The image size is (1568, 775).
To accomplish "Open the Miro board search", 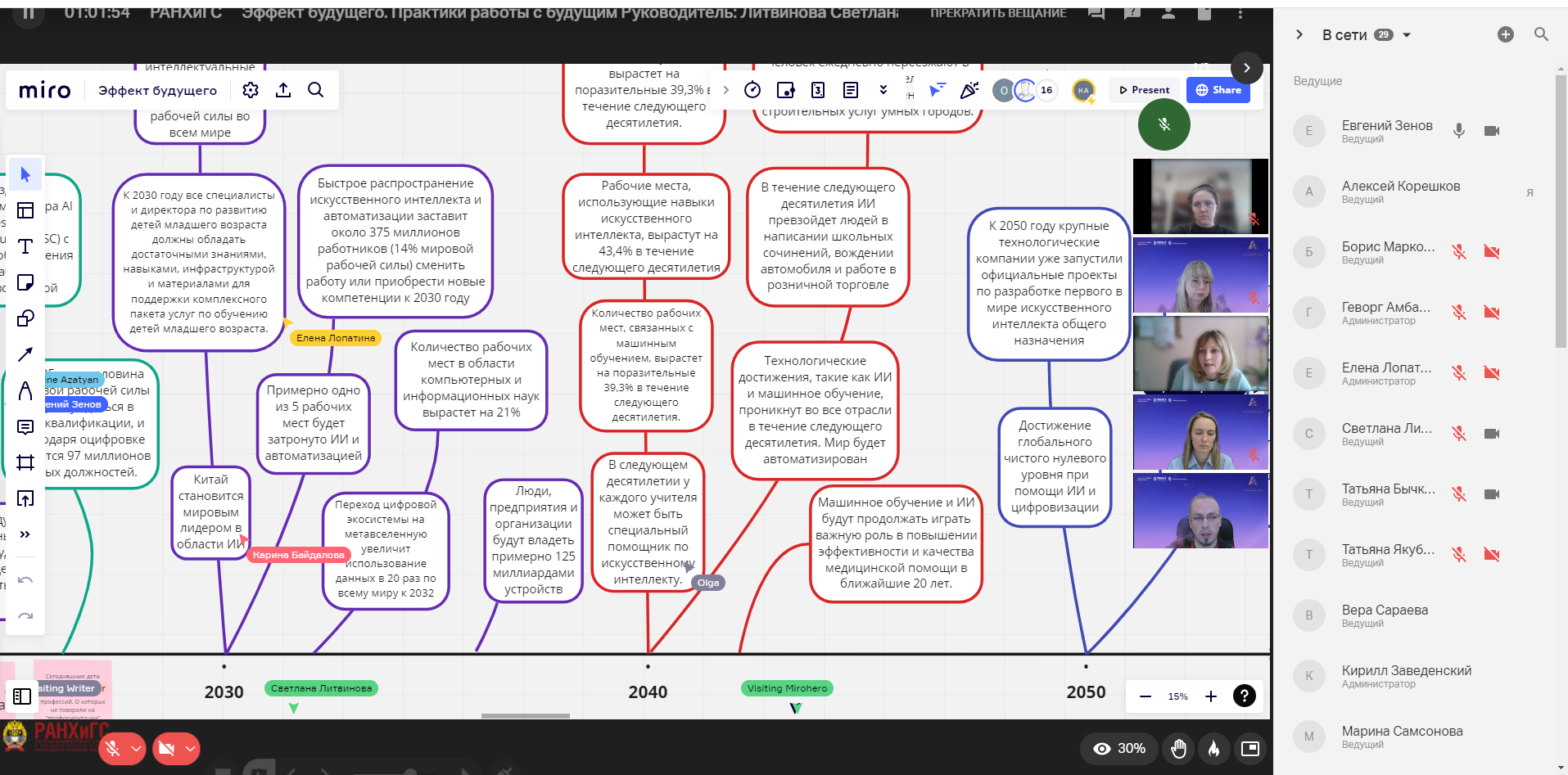I will point(315,90).
